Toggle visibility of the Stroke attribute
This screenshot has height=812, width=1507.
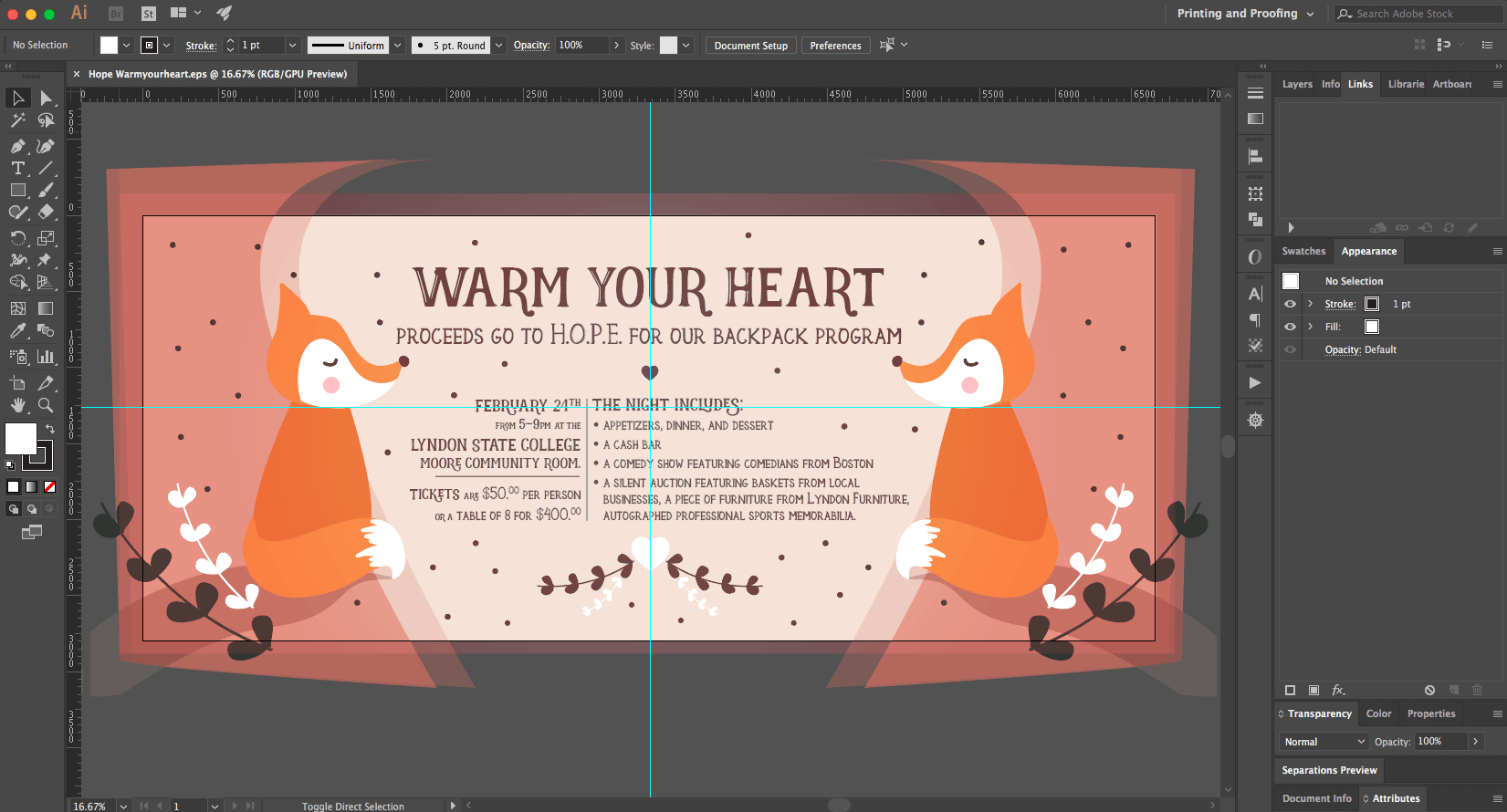coord(1290,304)
